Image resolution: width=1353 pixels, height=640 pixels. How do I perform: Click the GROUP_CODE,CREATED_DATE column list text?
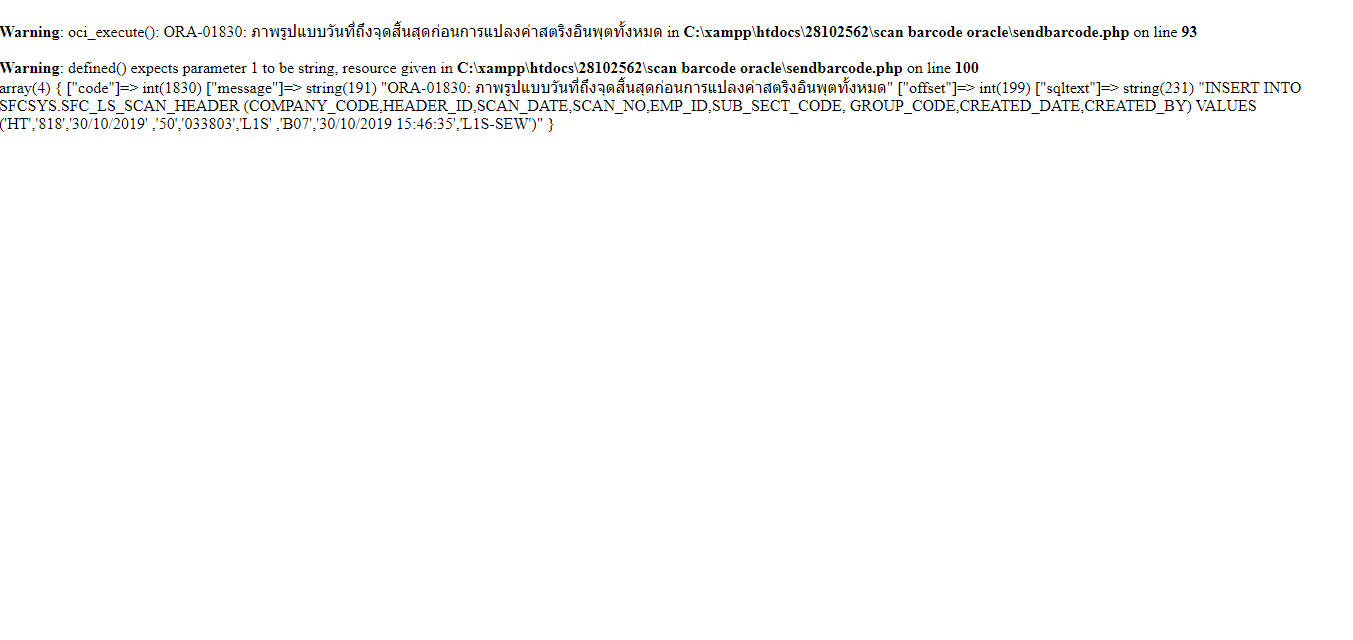pyautogui.click(x=965, y=106)
